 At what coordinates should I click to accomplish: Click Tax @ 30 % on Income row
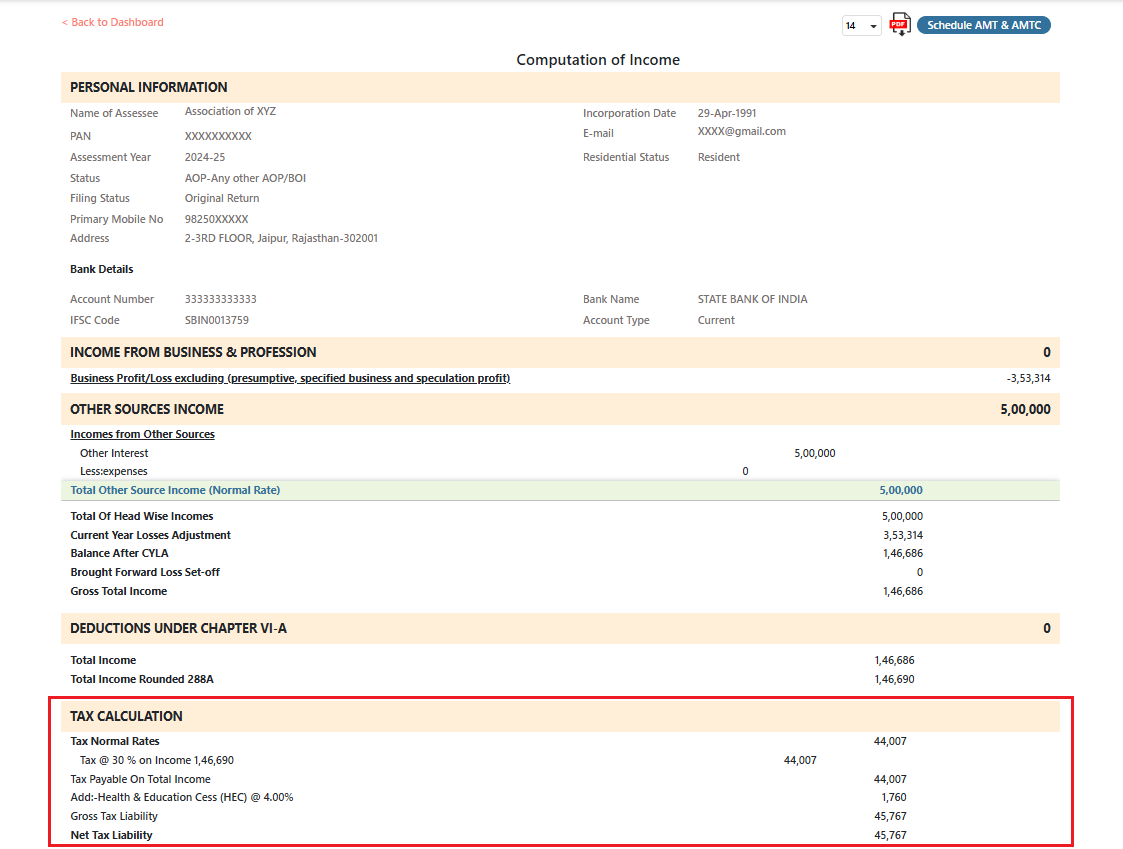point(157,760)
